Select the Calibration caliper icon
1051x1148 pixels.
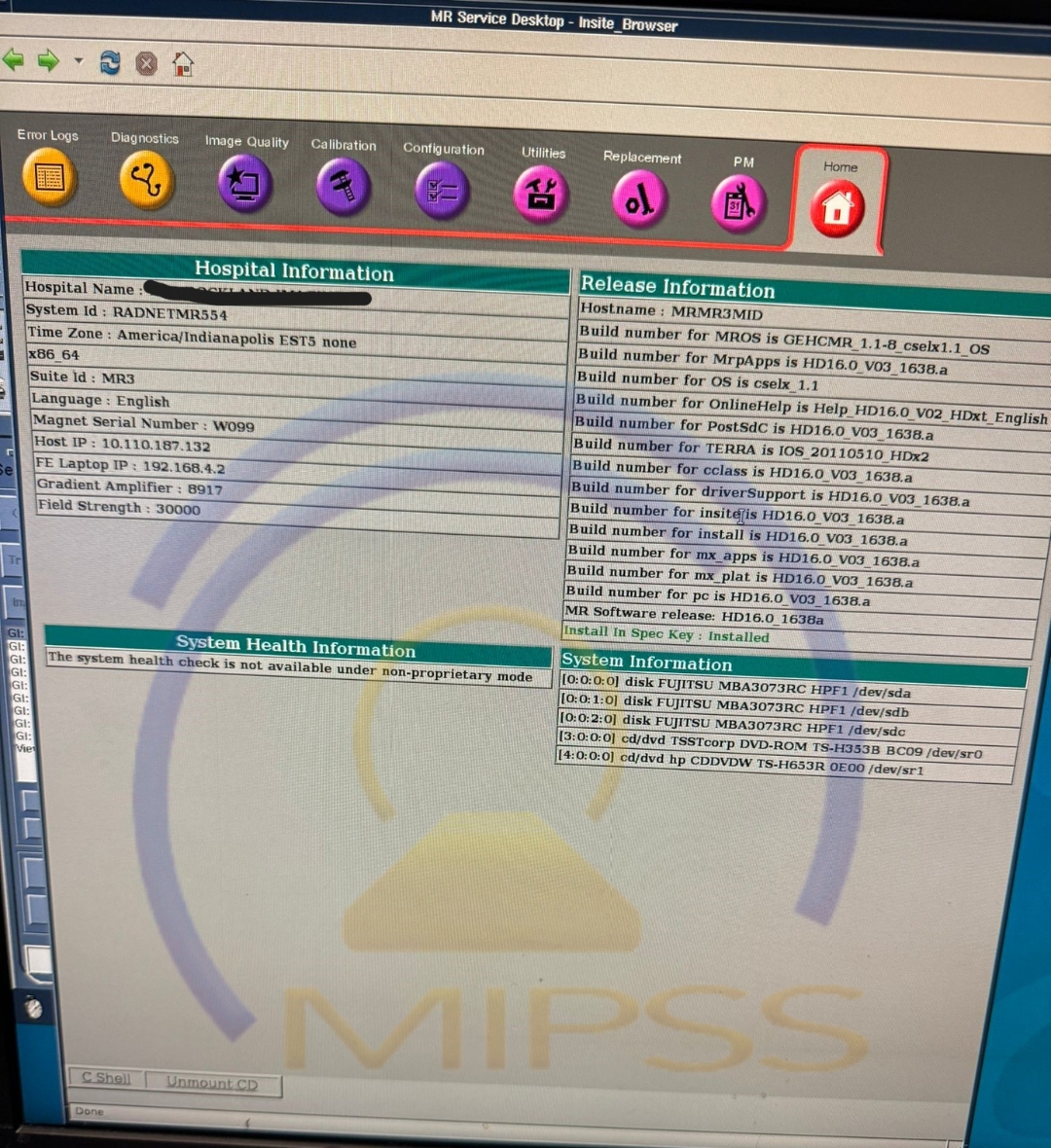[344, 188]
